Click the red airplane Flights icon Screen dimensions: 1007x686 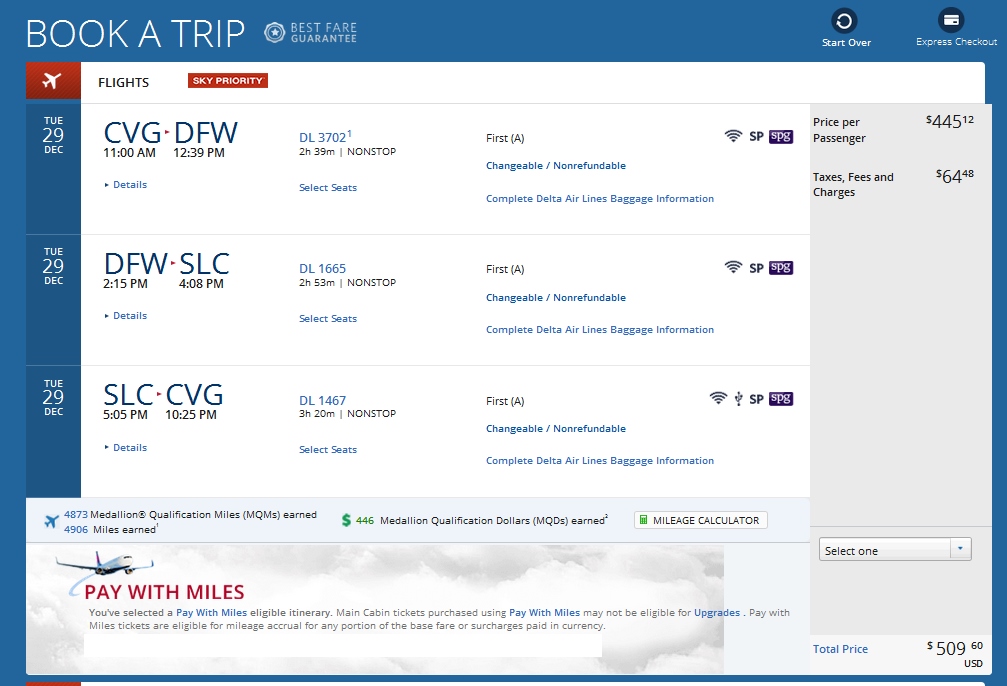coord(53,81)
